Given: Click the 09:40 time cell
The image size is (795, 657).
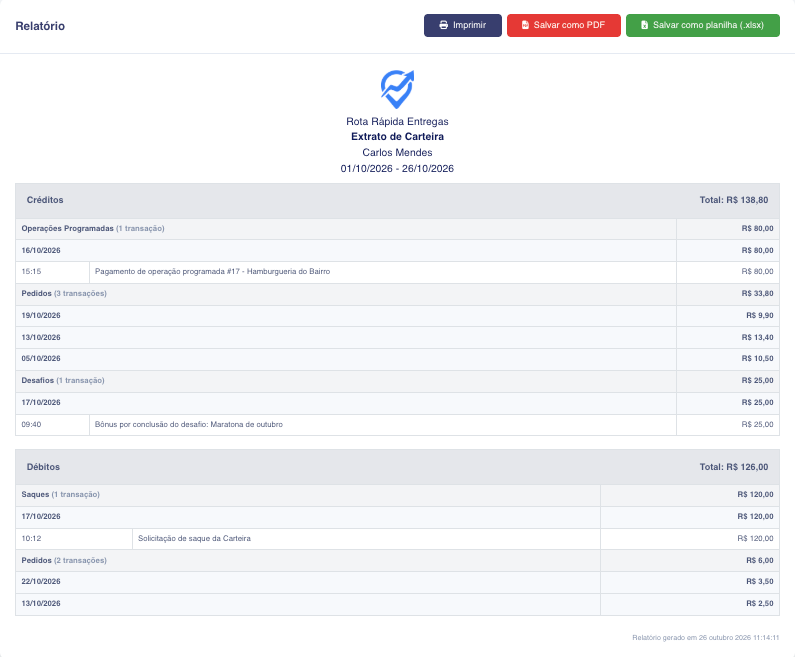Looking at the screenshot, I should pyautogui.click(x=52, y=424).
